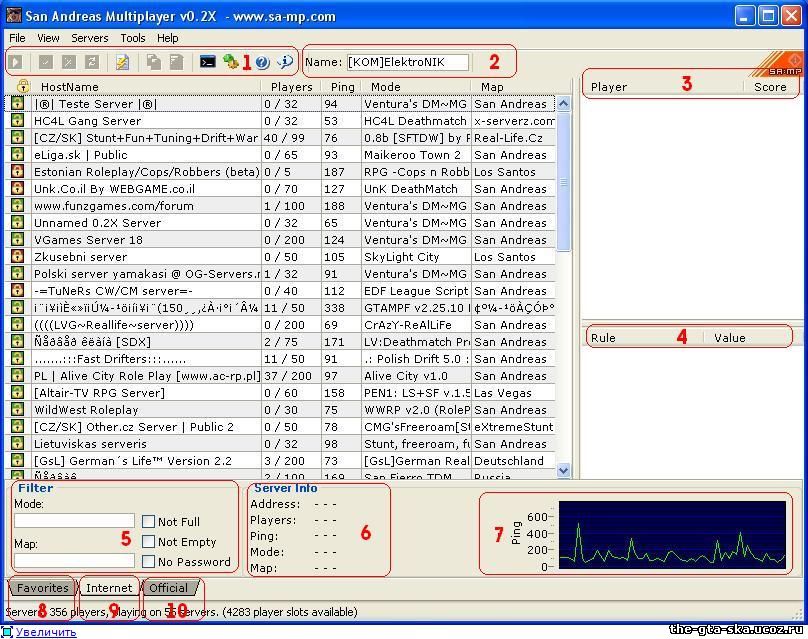The width and height of the screenshot is (808, 639).
Task: Sort servers by HostName column header
Action: click(x=146, y=87)
